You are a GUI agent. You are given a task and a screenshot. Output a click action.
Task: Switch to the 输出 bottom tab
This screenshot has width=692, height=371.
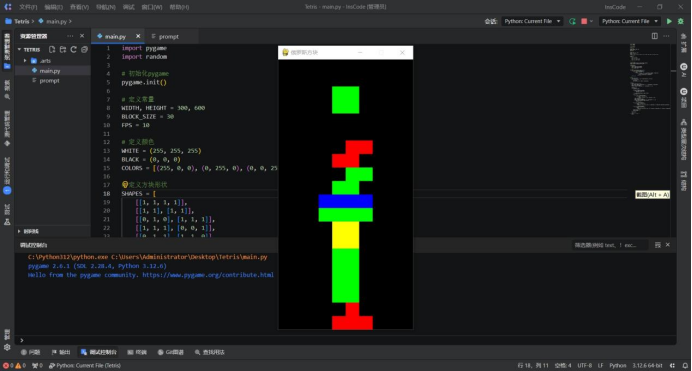[x=61, y=352]
